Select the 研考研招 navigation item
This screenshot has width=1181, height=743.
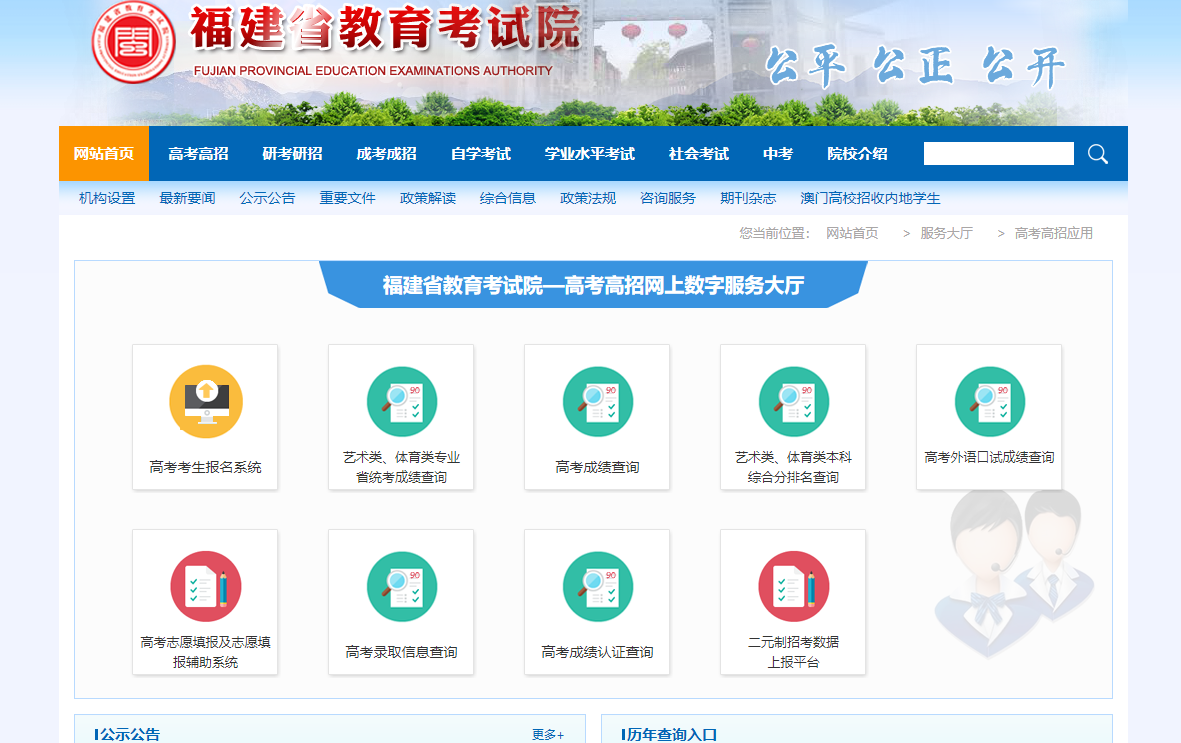point(292,154)
